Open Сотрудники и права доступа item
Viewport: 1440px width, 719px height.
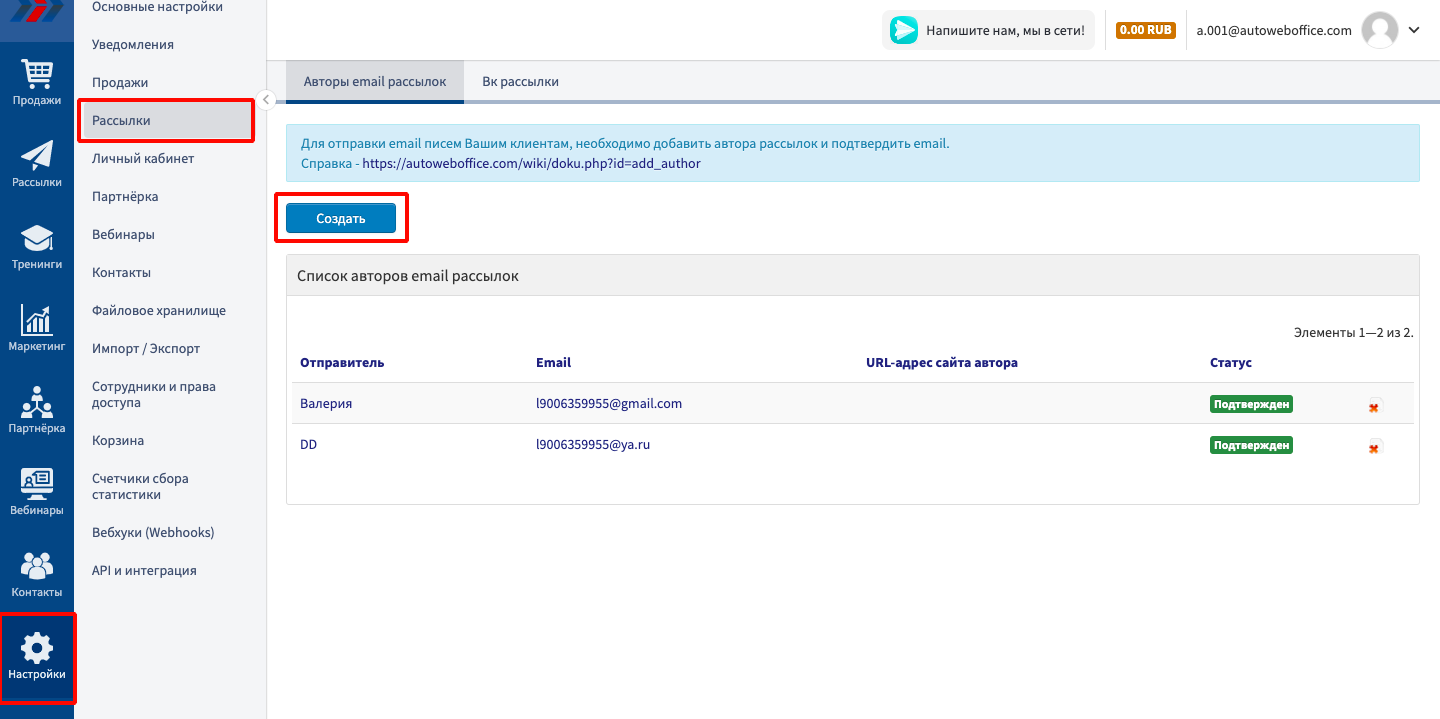tap(154, 394)
